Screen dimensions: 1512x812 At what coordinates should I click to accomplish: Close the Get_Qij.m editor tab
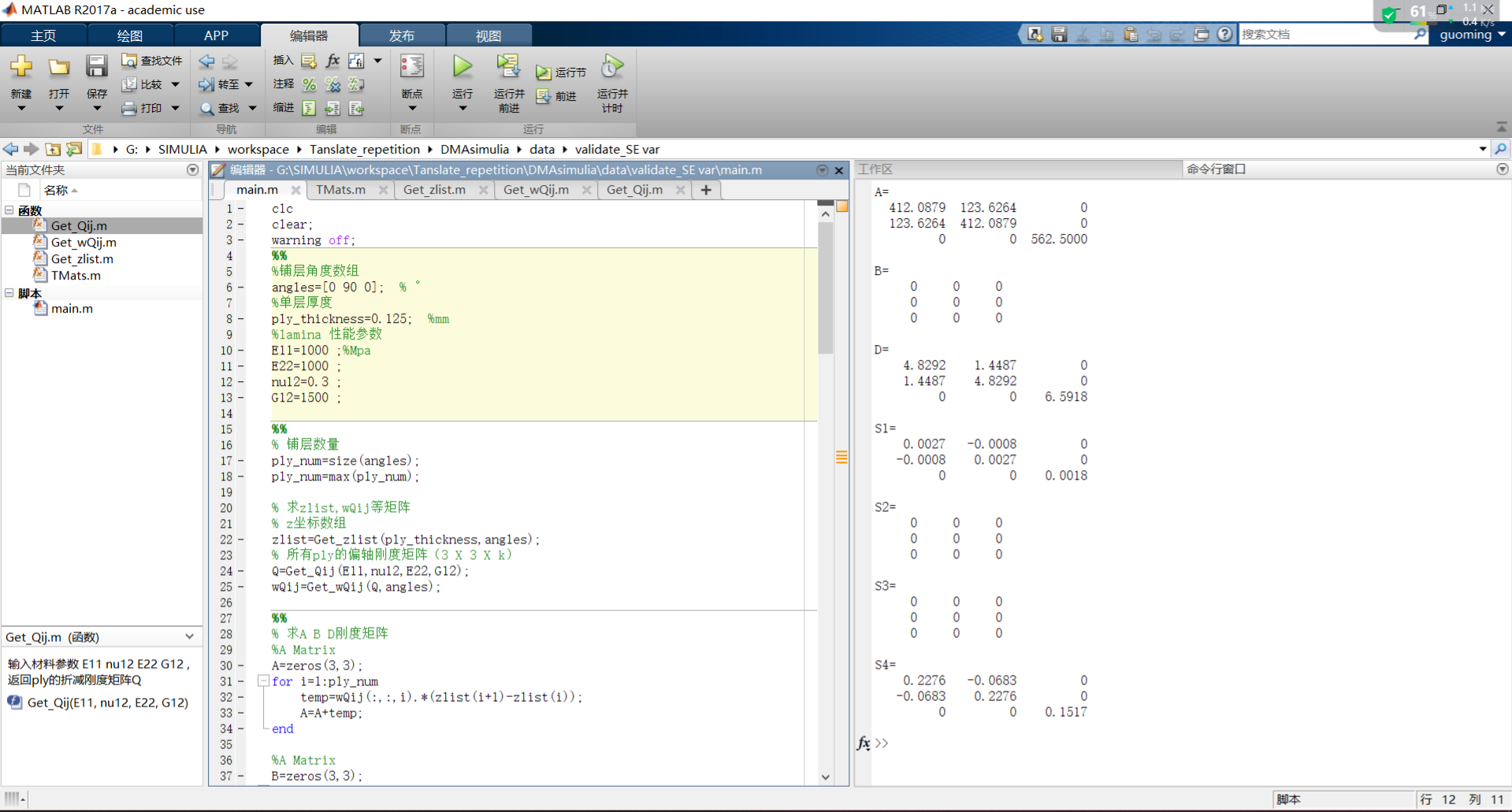(x=680, y=190)
